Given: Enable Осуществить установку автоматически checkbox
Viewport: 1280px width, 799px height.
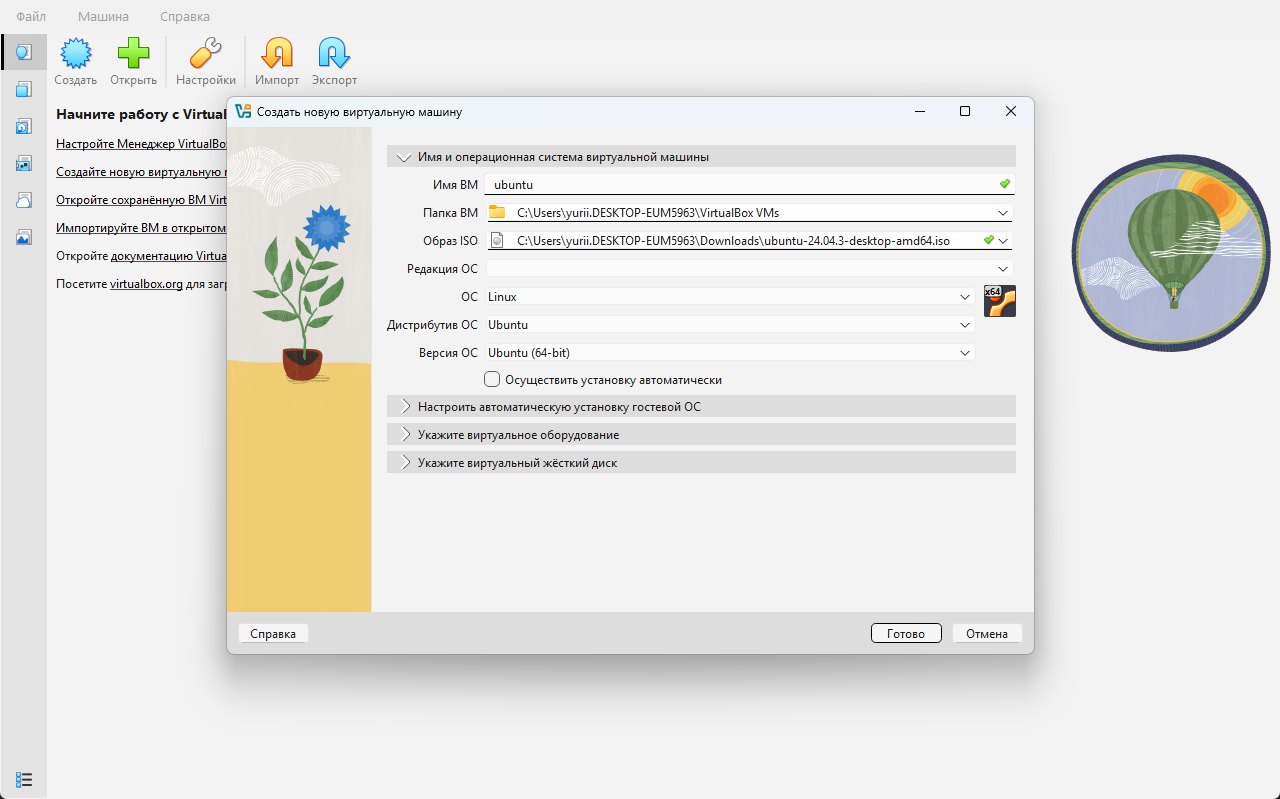Looking at the screenshot, I should [x=492, y=380].
